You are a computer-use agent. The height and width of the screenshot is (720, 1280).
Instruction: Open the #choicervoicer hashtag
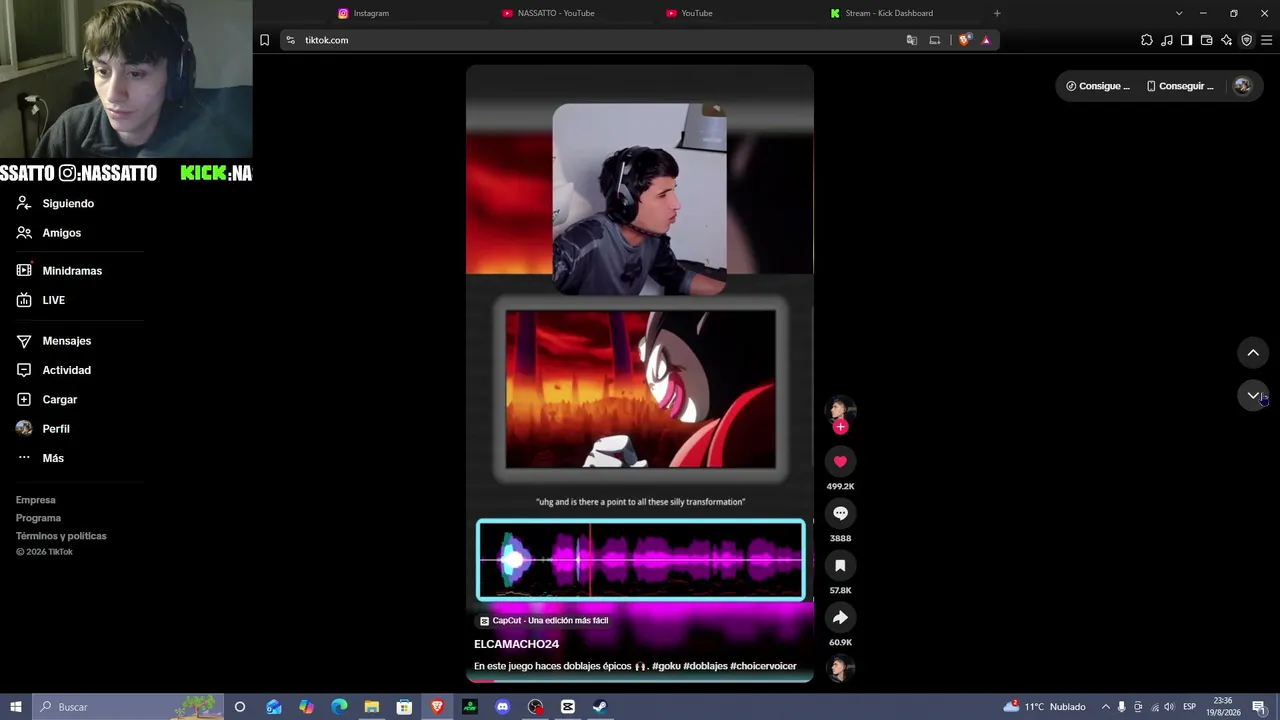tap(763, 666)
